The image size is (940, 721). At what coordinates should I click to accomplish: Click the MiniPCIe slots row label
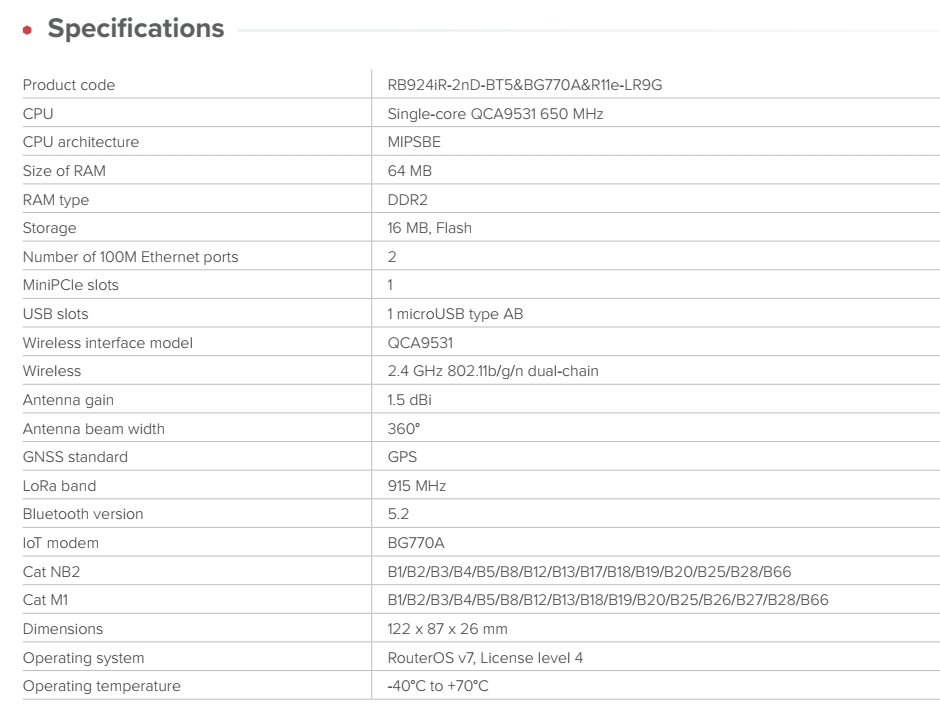tap(70, 285)
